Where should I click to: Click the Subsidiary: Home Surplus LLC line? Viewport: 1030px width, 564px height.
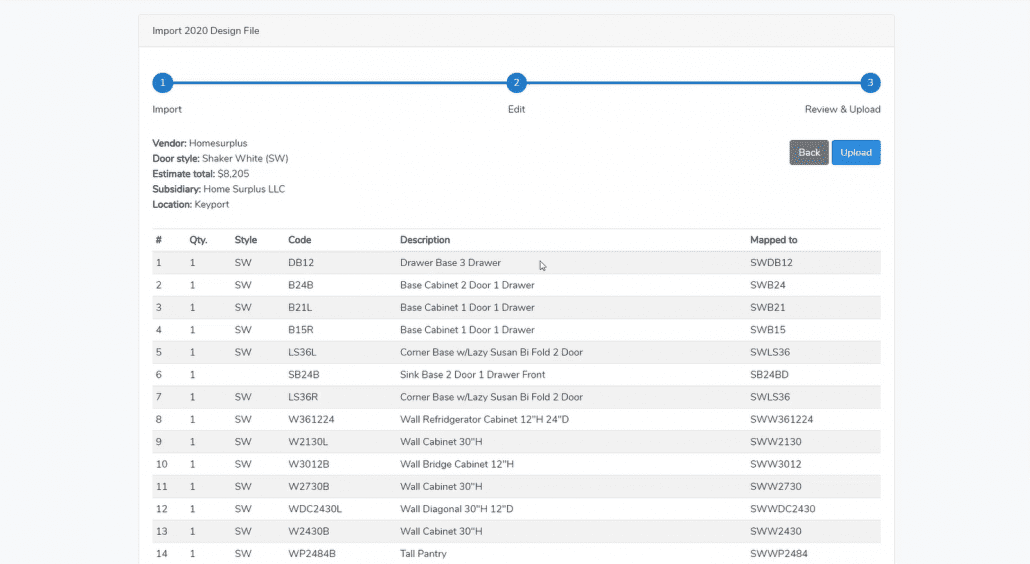[219, 189]
